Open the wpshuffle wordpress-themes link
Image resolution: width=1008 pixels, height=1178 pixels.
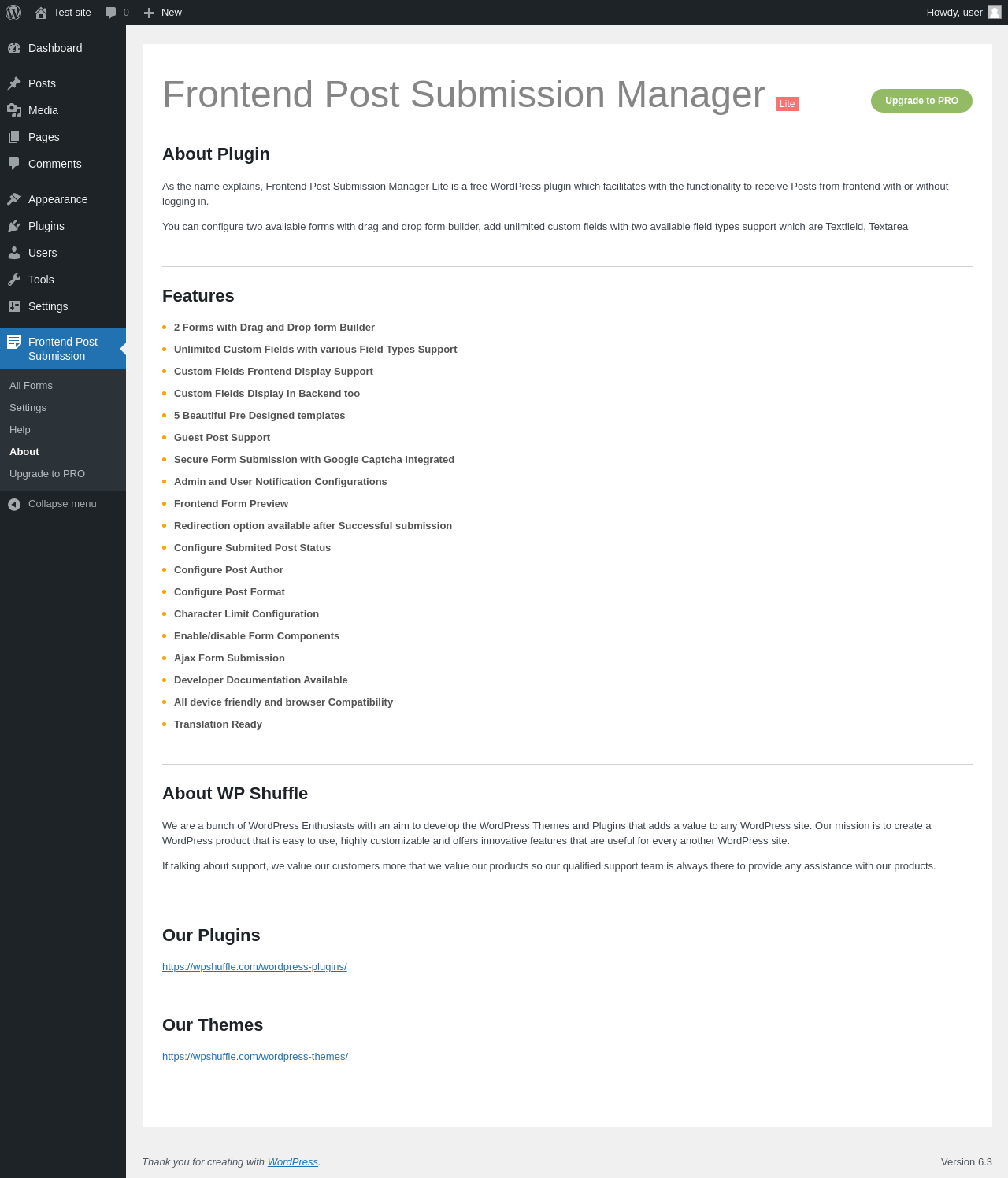255,1057
